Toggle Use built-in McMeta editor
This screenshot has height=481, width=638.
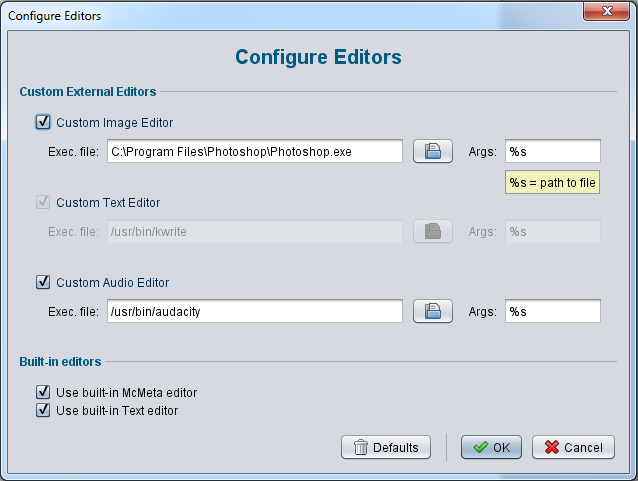[x=43, y=393]
